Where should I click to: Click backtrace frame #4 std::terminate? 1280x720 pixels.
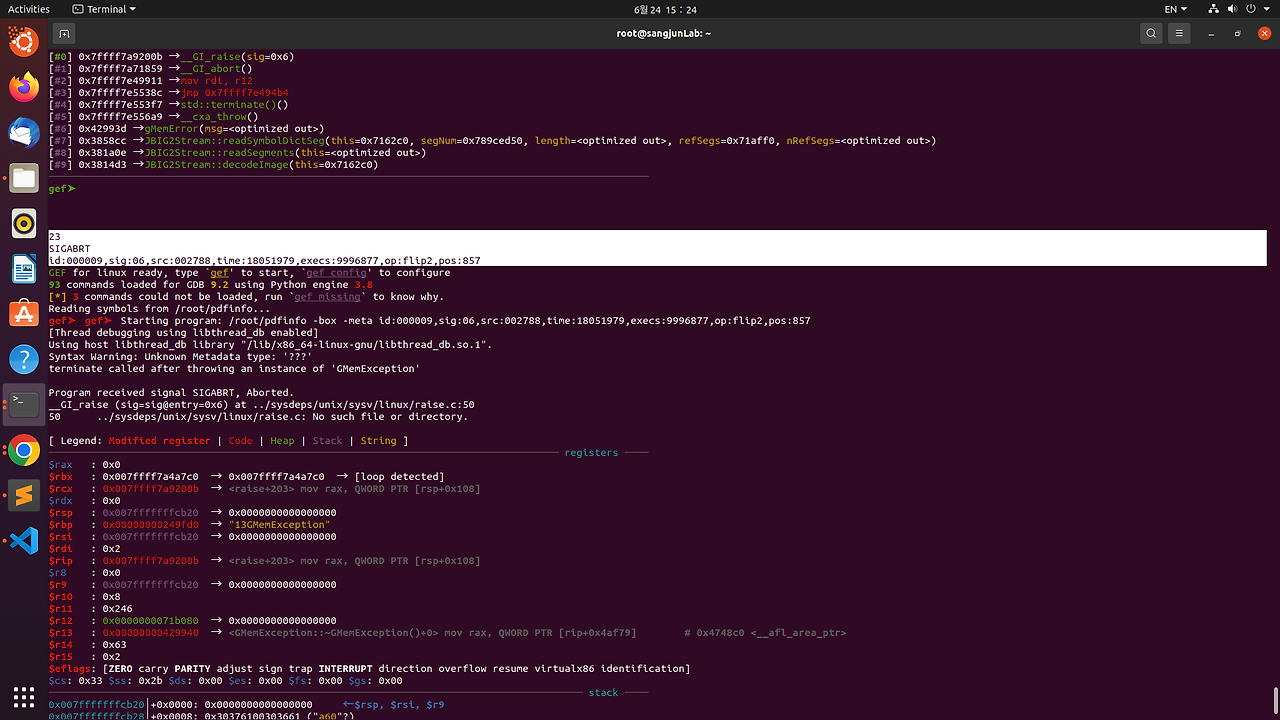click(x=168, y=105)
